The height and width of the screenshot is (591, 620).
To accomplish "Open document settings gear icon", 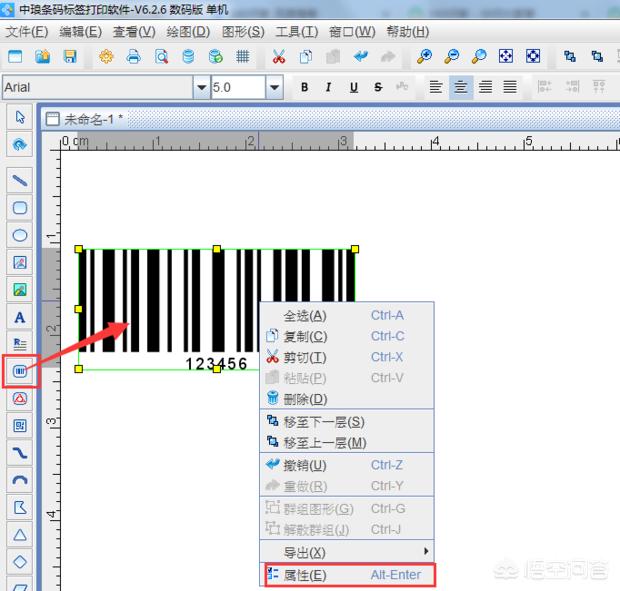I will coord(106,57).
